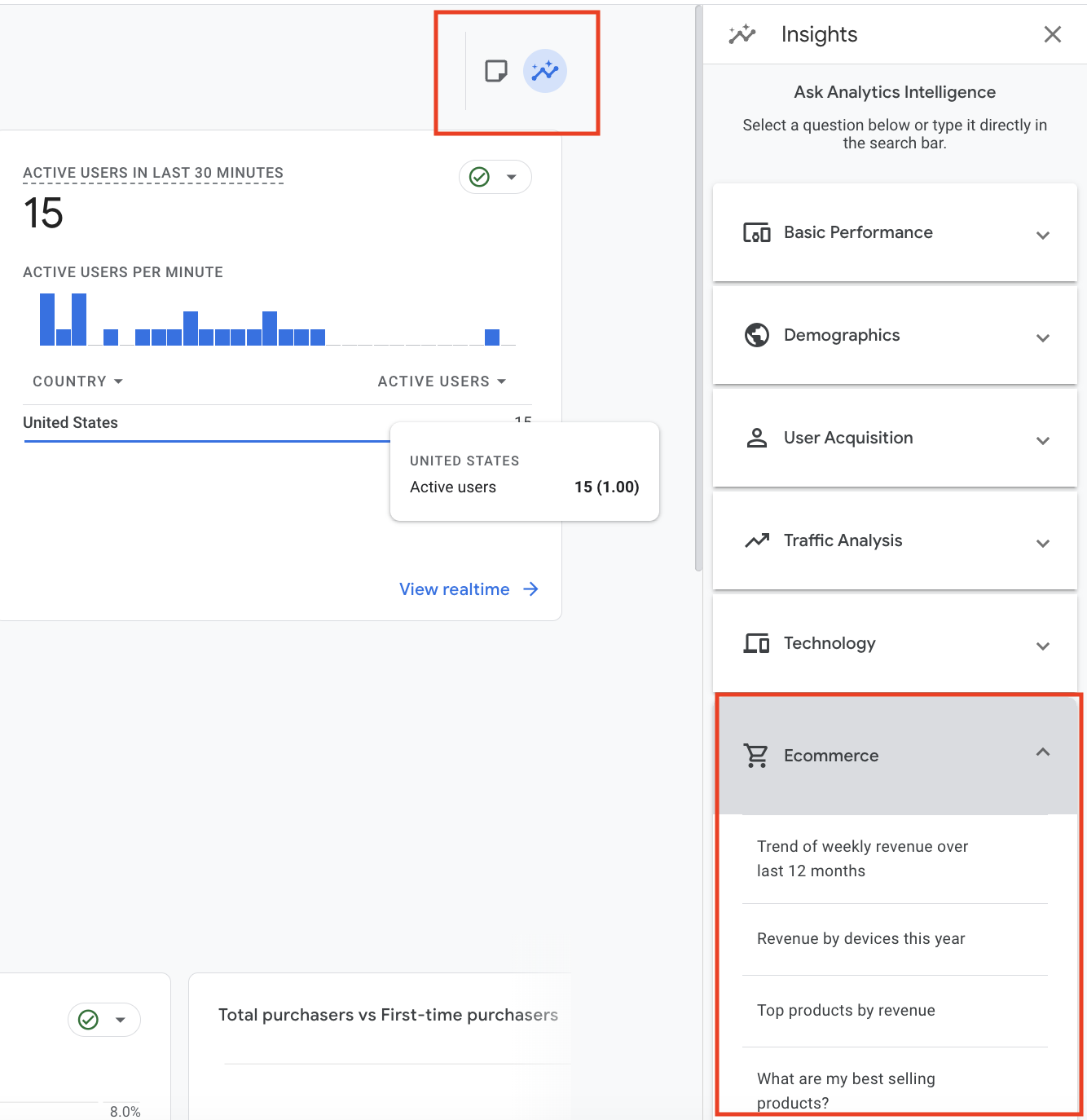Click the main content vertical scrollbar
The image size is (1087, 1120).
coord(698,289)
